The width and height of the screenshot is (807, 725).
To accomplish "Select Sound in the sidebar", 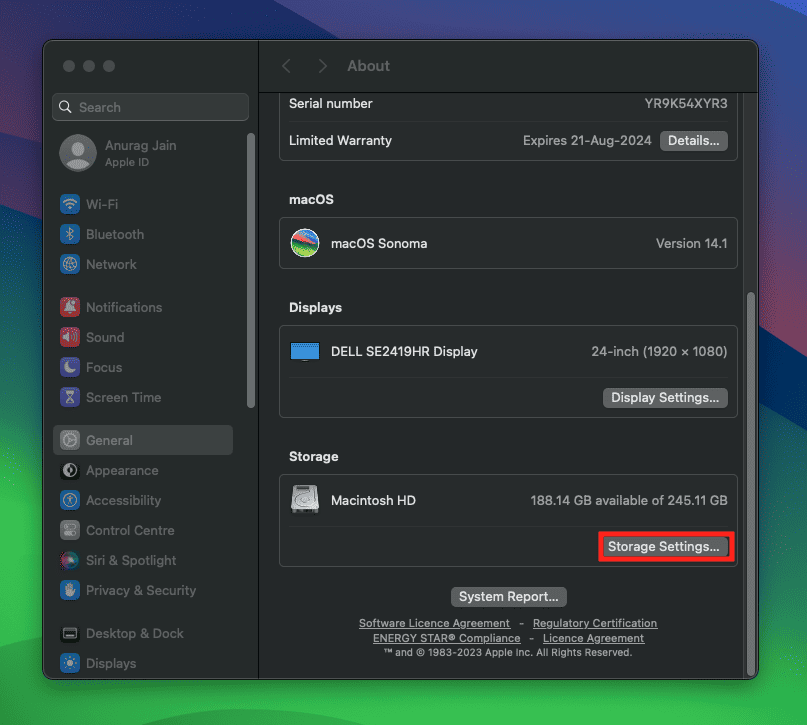I will click(105, 337).
